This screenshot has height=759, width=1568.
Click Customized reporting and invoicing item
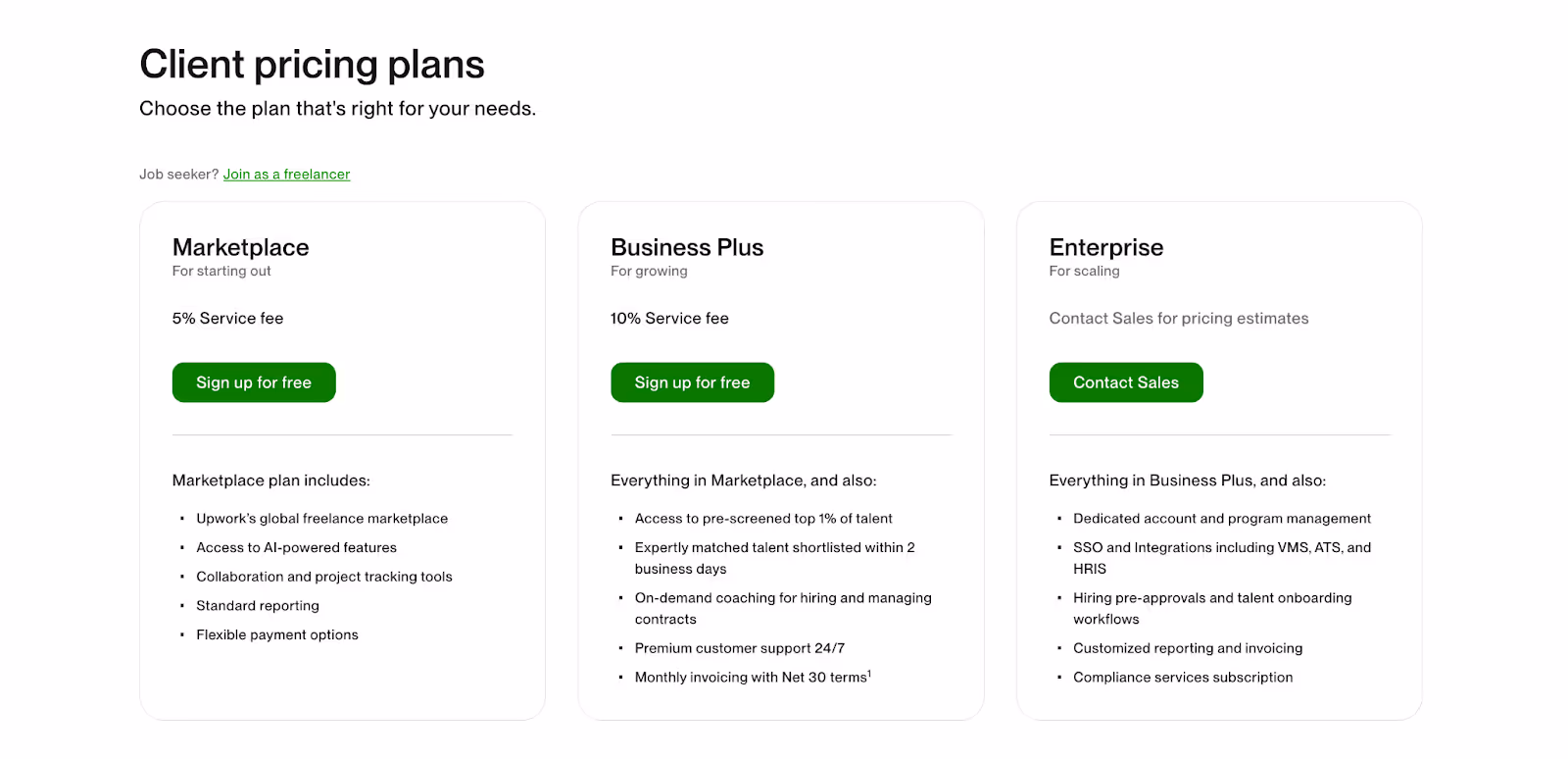click(1188, 648)
